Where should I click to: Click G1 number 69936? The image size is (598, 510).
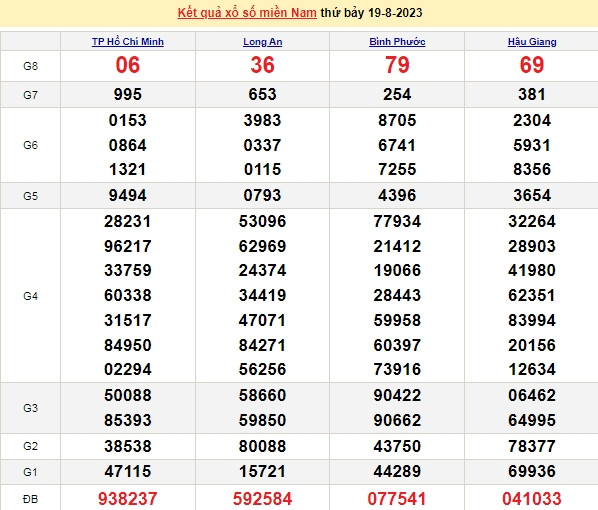532,471
